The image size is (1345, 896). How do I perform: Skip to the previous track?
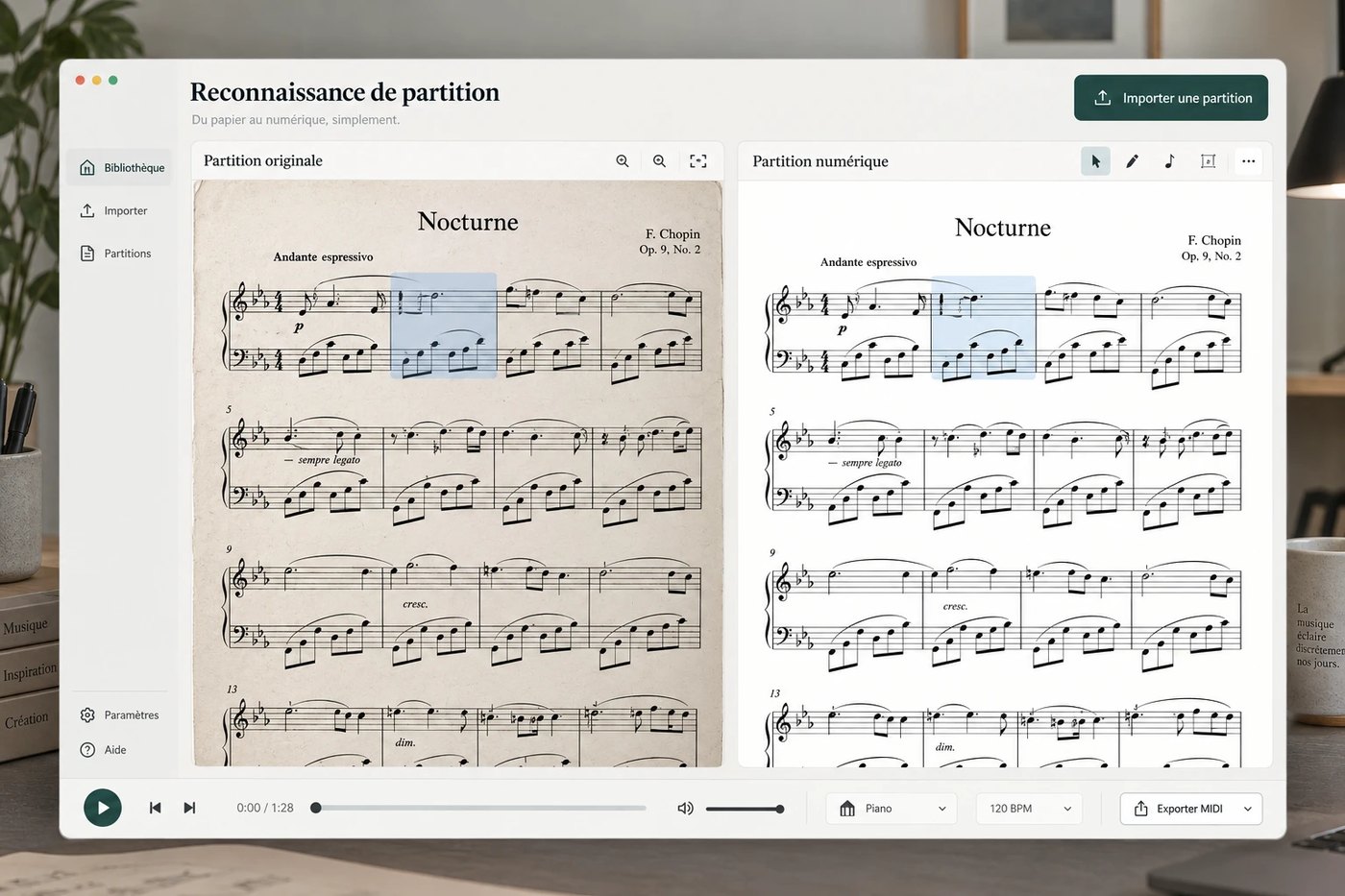(155, 808)
